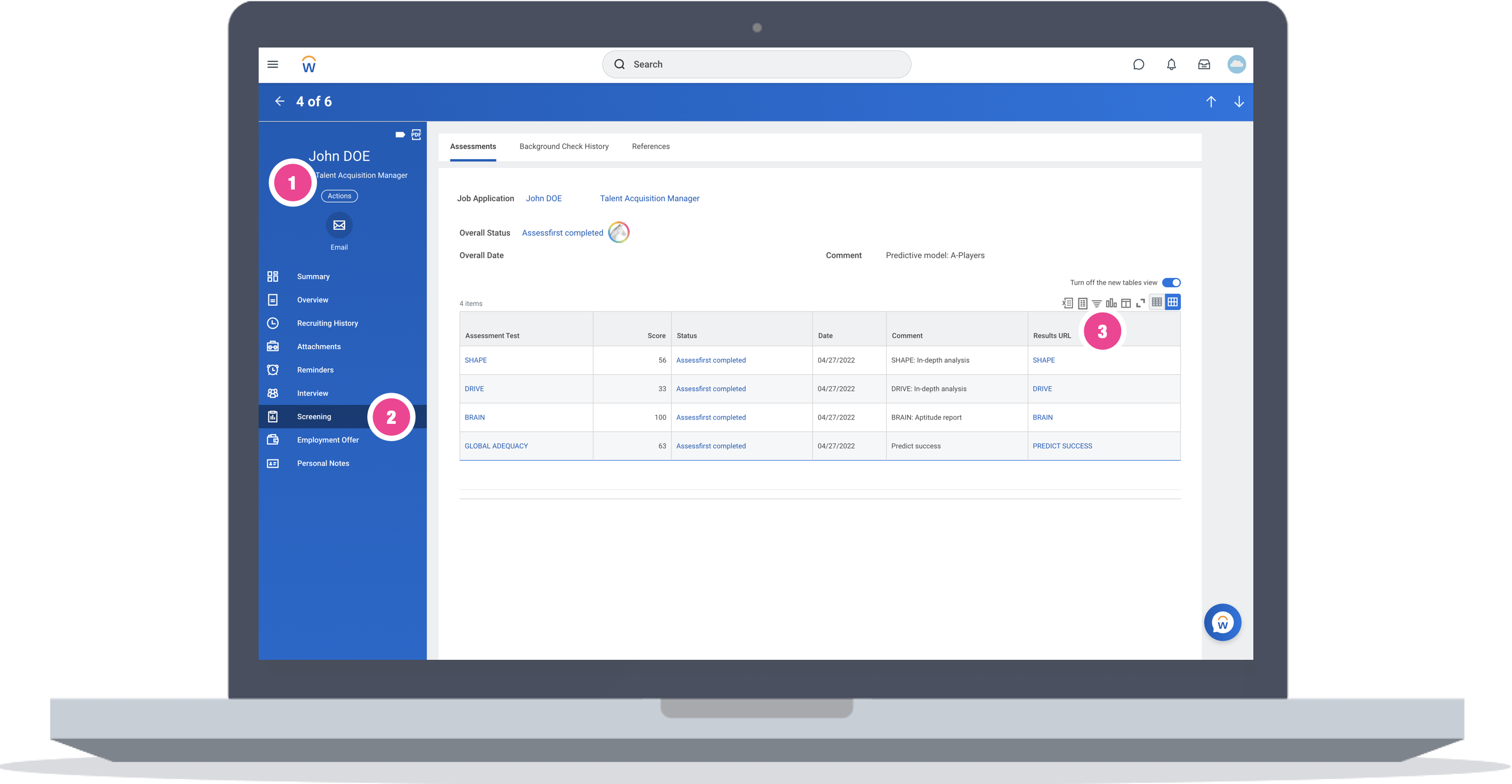Open the notifications bell
This screenshot has height=784, width=1512.
(x=1171, y=65)
